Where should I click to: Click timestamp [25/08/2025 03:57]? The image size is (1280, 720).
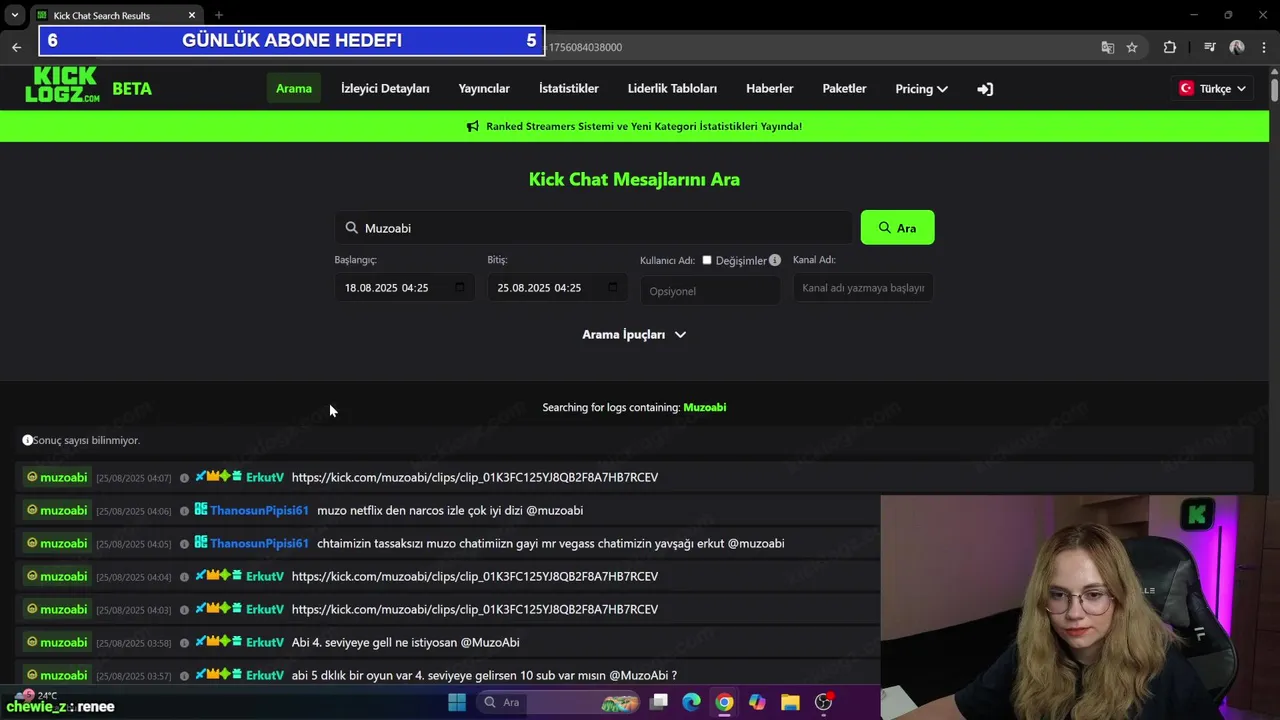click(x=134, y=677)
